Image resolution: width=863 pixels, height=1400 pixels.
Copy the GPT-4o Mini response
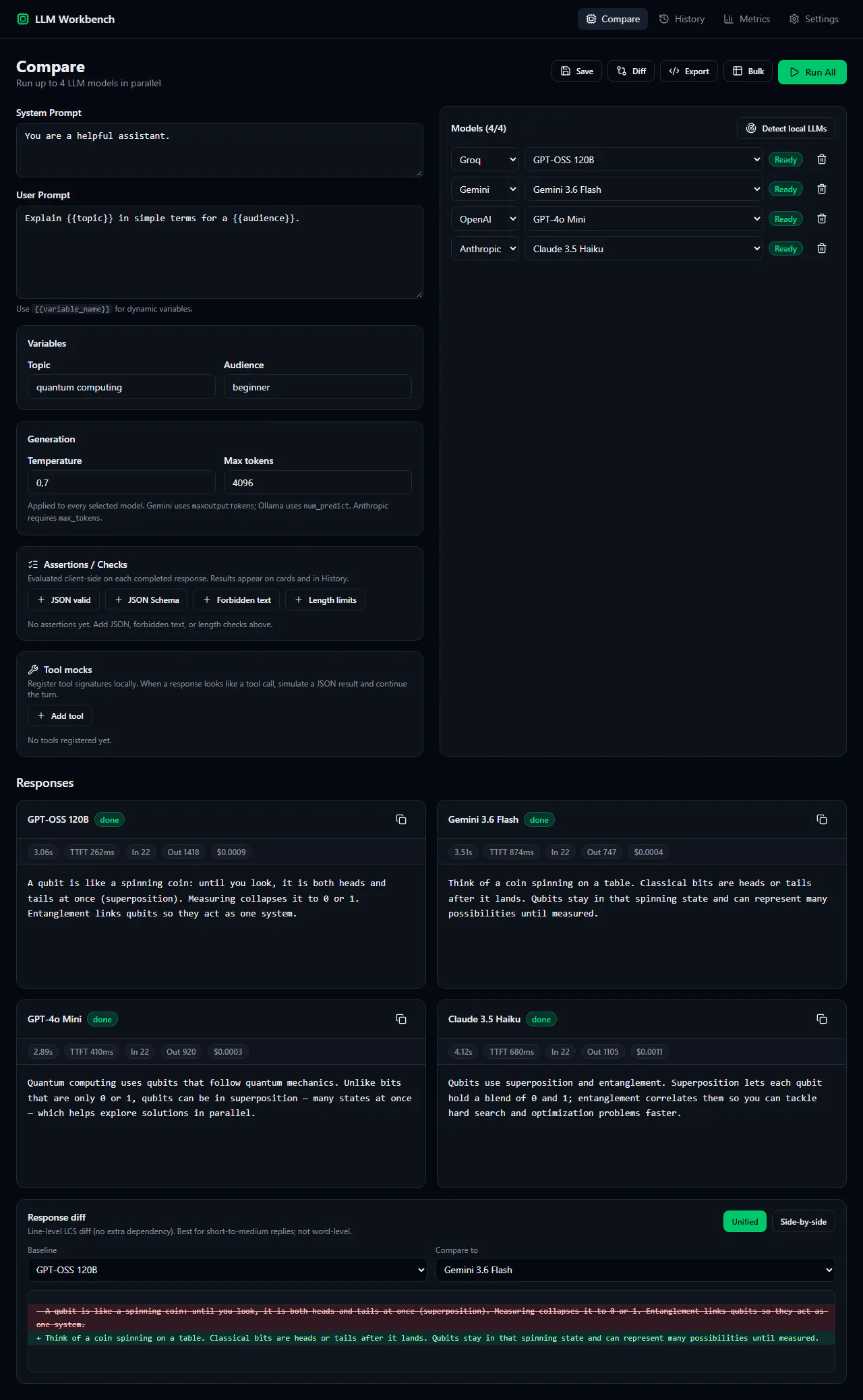pyautogui.click(x=401, y=1019)
